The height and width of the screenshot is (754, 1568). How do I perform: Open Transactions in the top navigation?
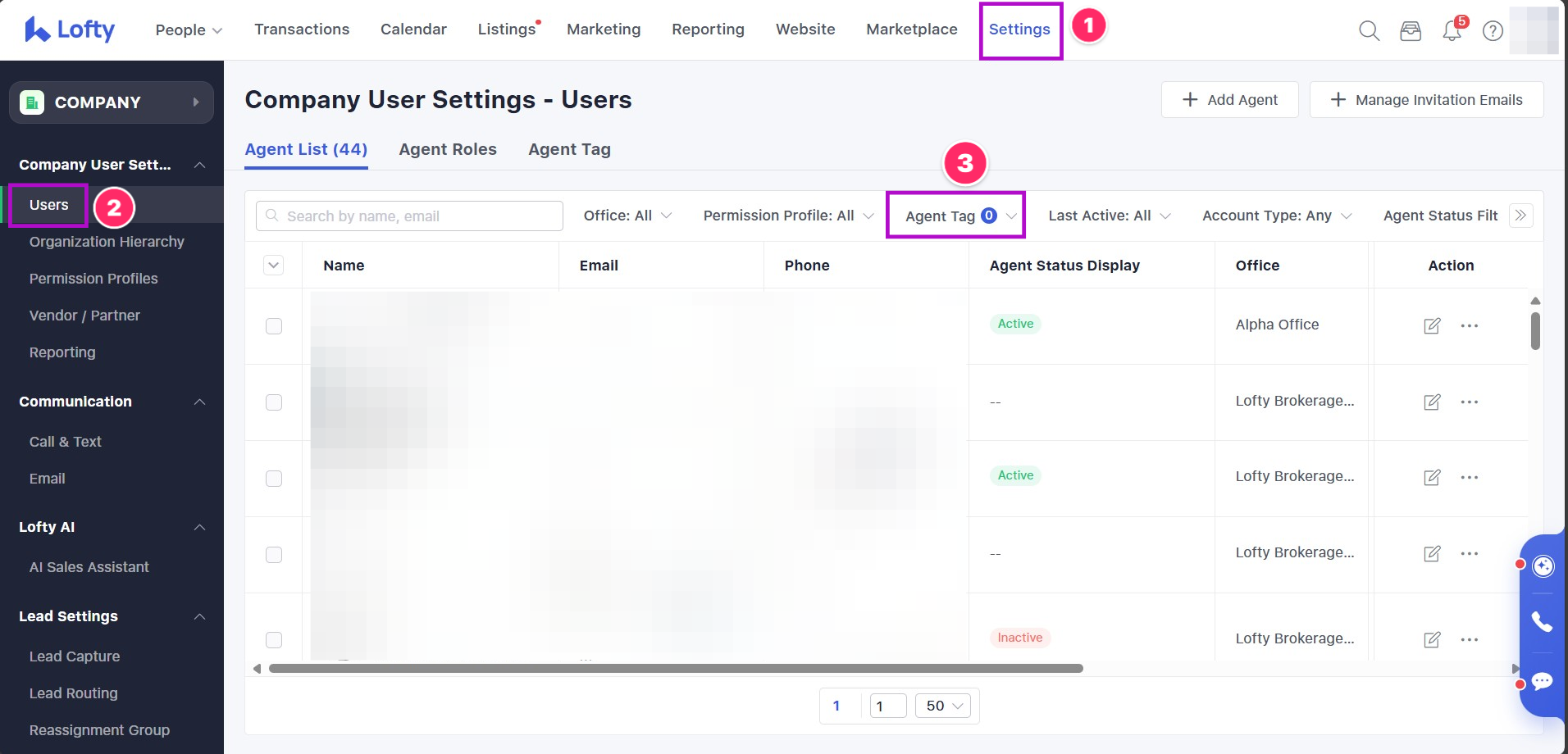(302, 30)
